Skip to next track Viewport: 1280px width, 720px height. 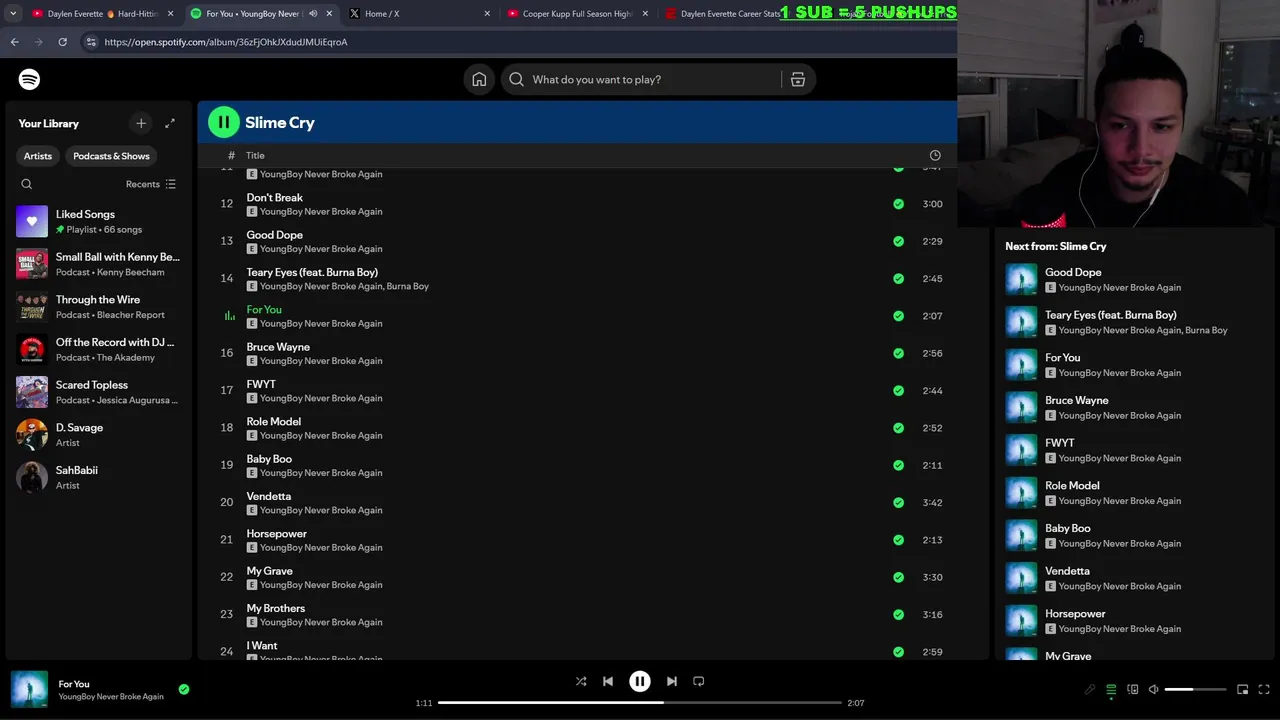pos(672,681)
